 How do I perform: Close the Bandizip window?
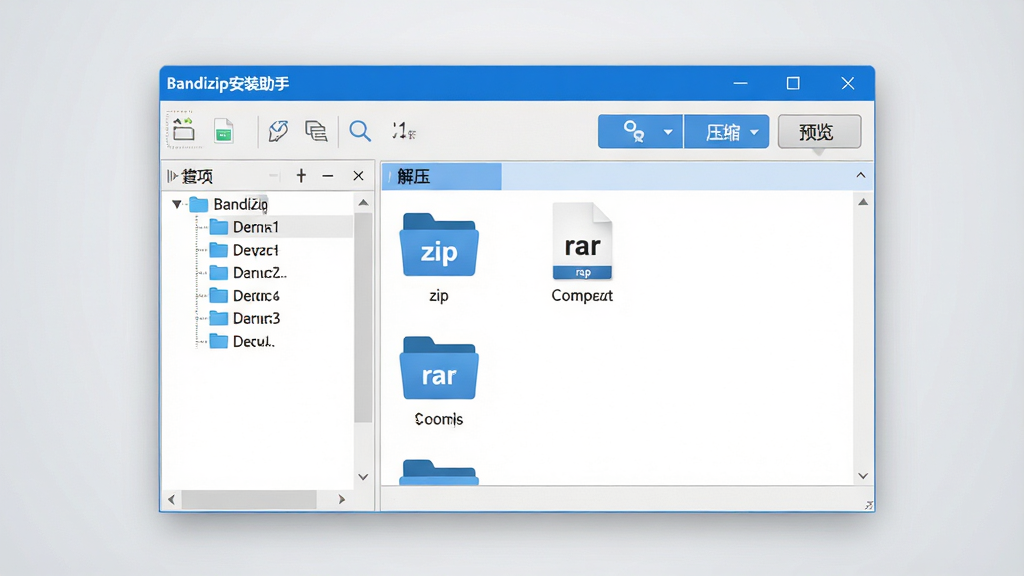coord(848,83)
